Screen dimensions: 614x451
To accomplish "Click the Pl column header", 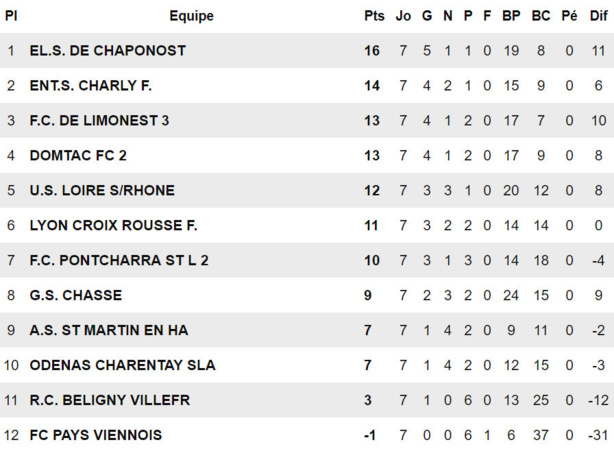I will click(x=11, y=16).
